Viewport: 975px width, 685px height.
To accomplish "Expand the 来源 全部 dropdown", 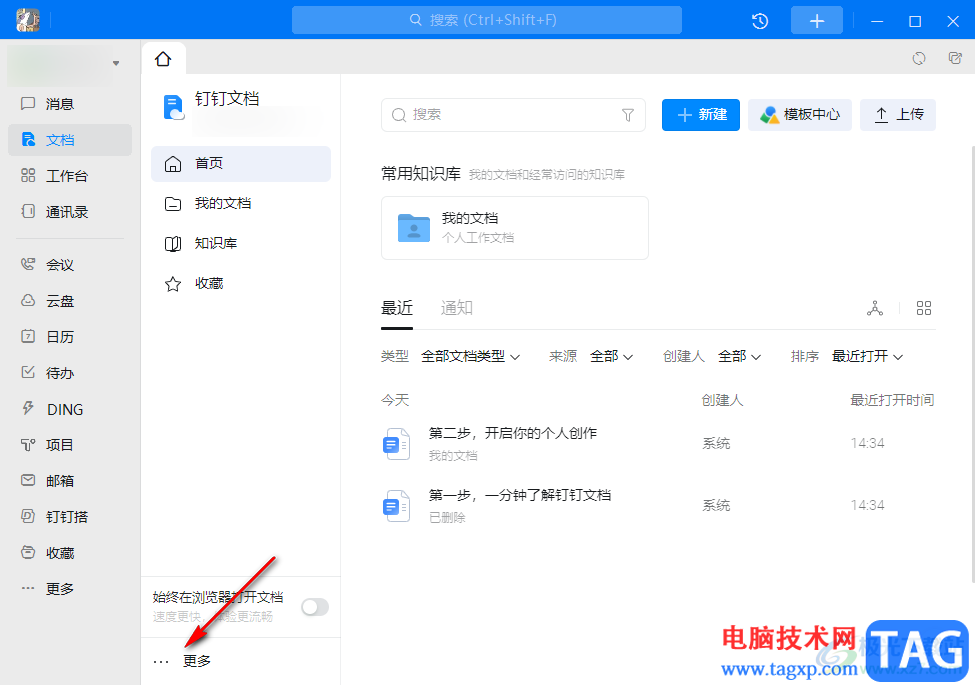I will pos(611,357).
